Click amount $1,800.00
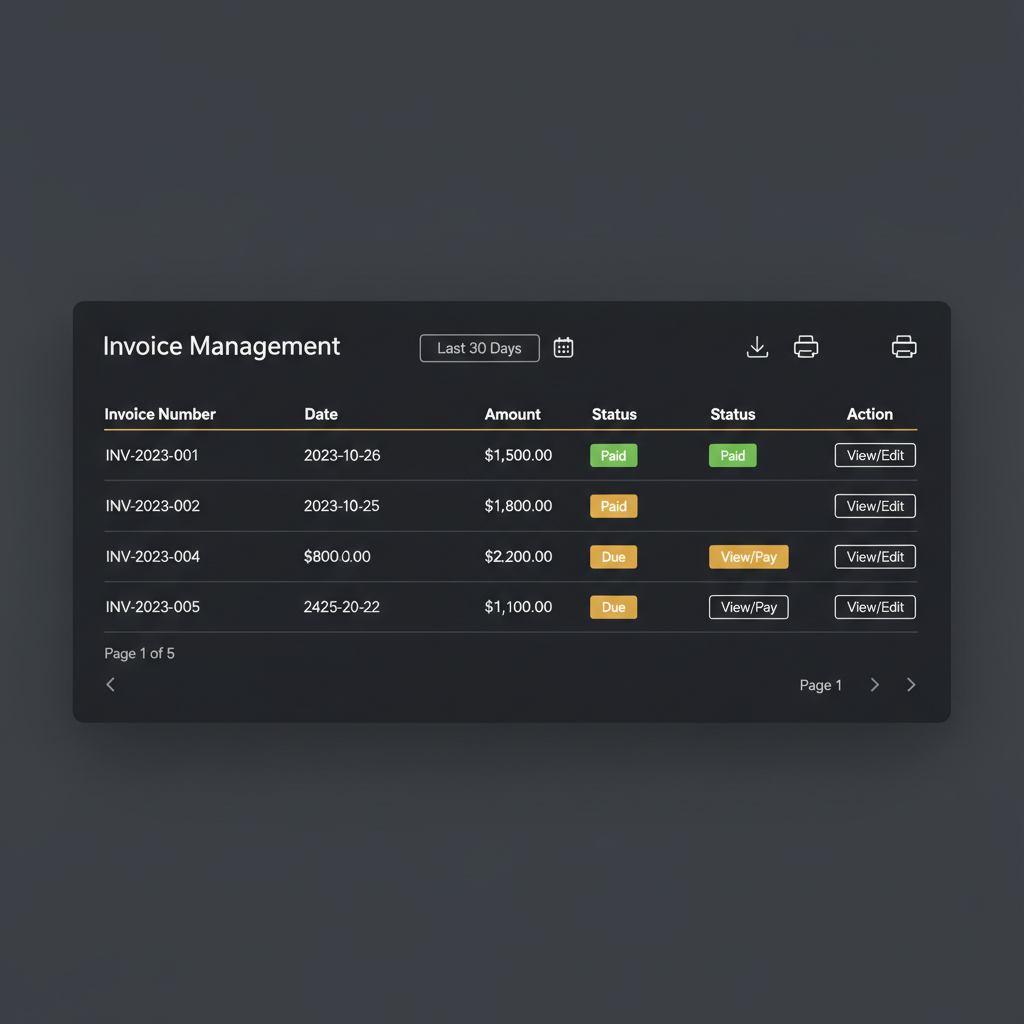This screenshot has width=1024, height=1024. coord(518,506)
